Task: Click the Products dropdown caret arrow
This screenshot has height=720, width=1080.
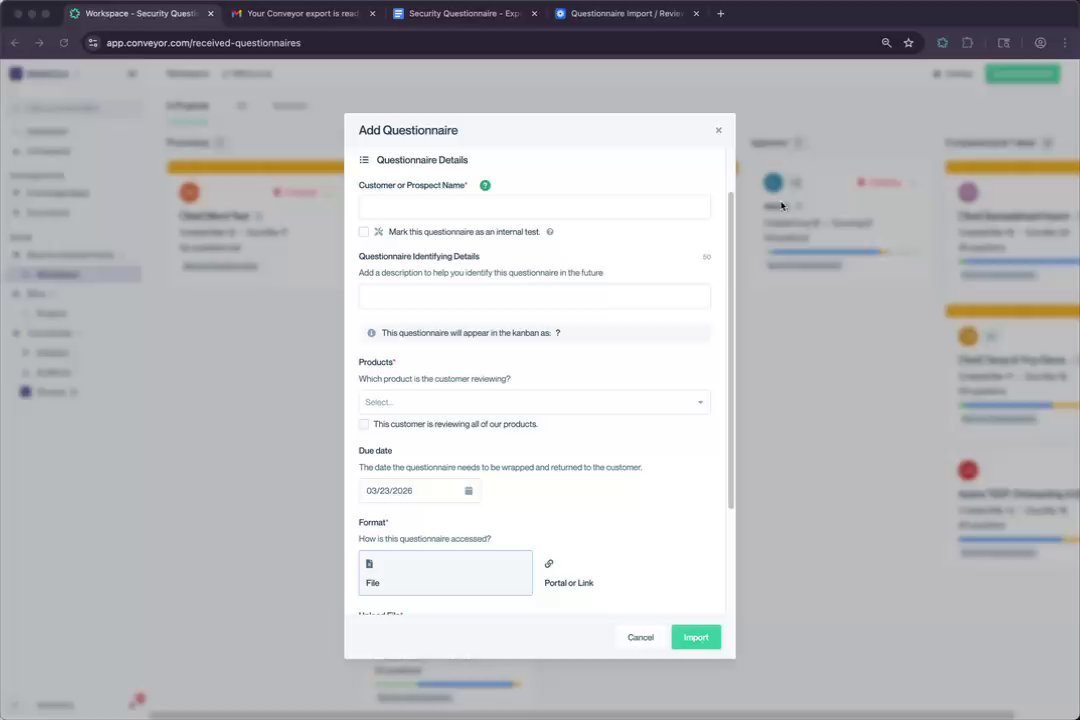Action: click(x=700, y=402)
